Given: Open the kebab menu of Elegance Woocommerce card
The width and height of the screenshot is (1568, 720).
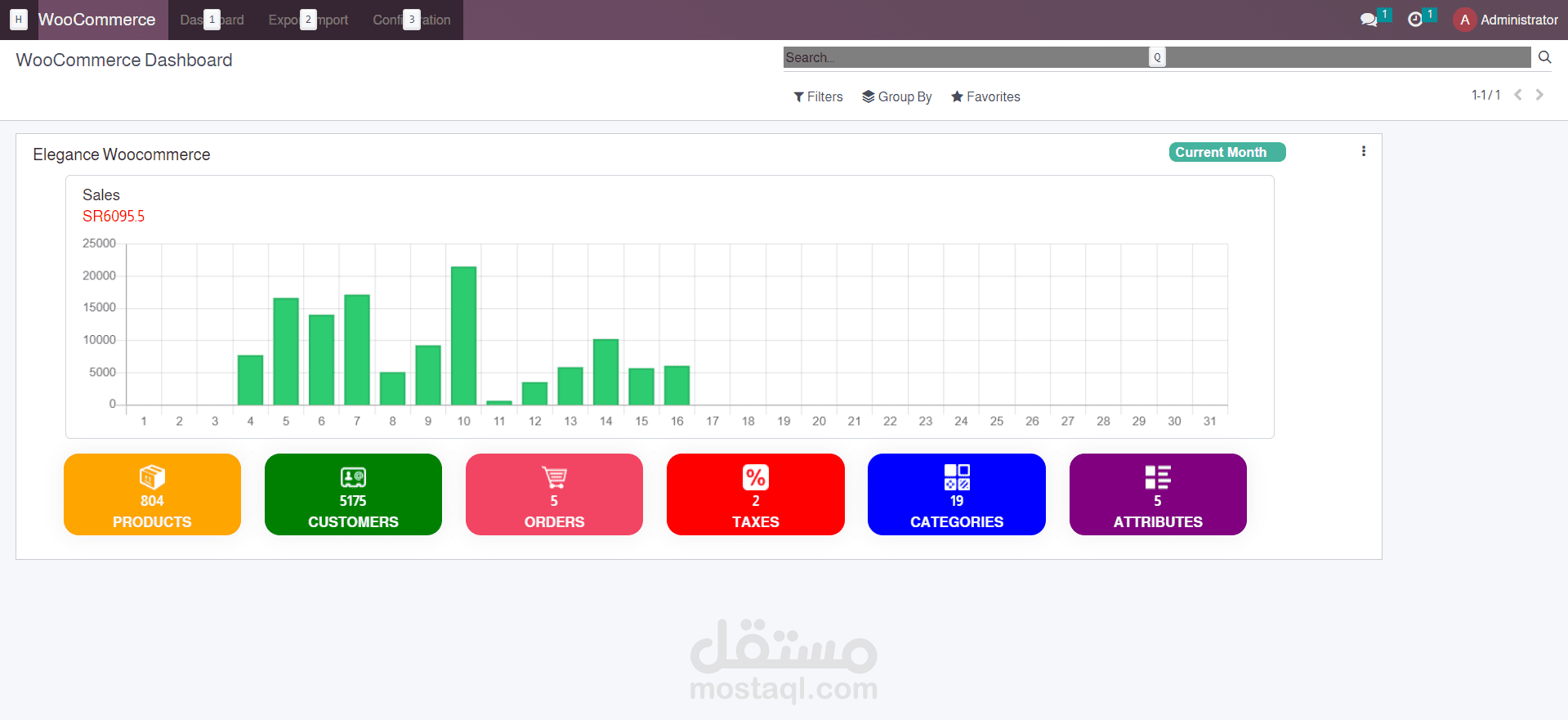Looking at the screenshot, I should point(1363,151).
